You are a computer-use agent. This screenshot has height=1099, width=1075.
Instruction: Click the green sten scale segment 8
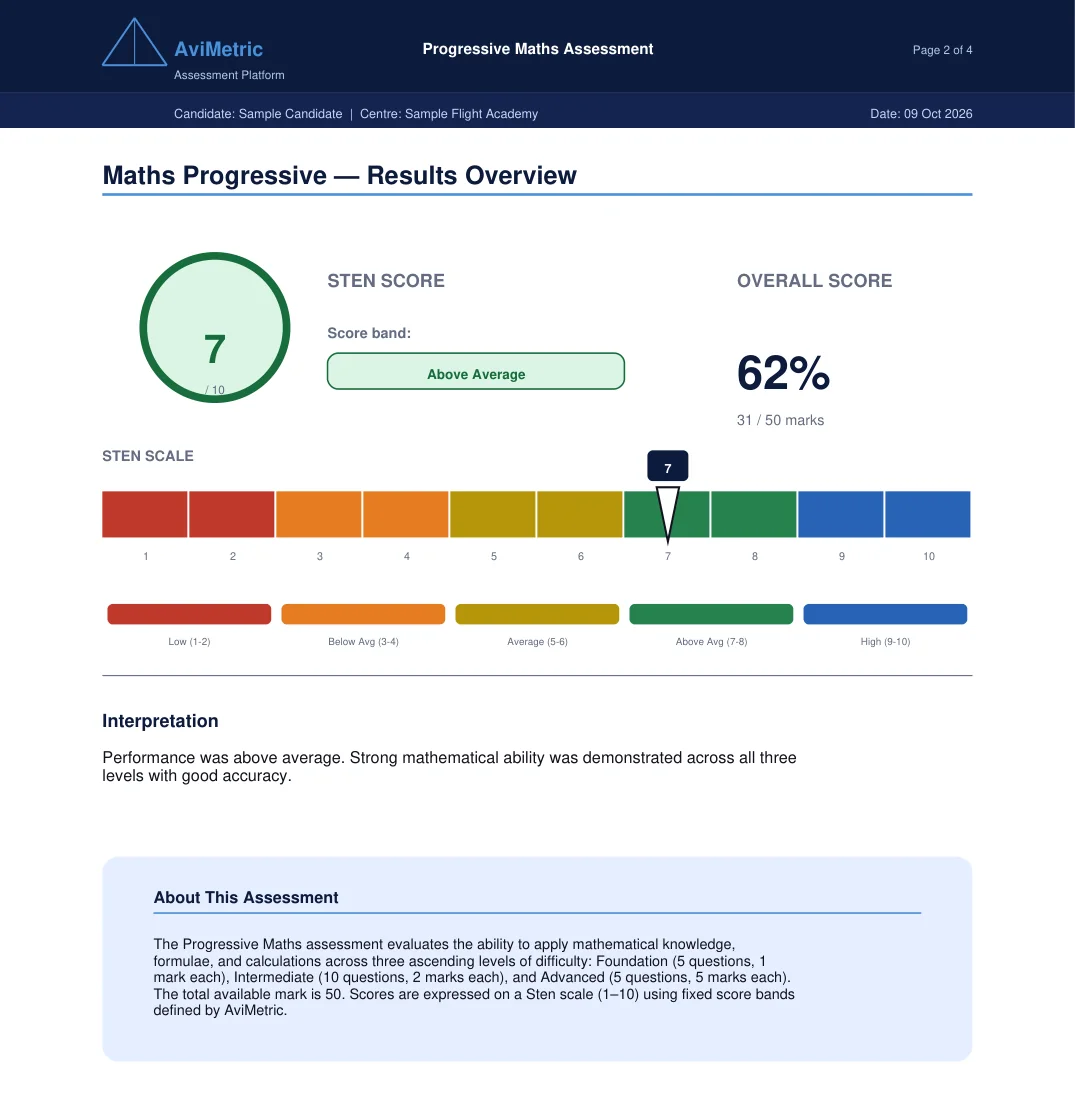(754, 514)
